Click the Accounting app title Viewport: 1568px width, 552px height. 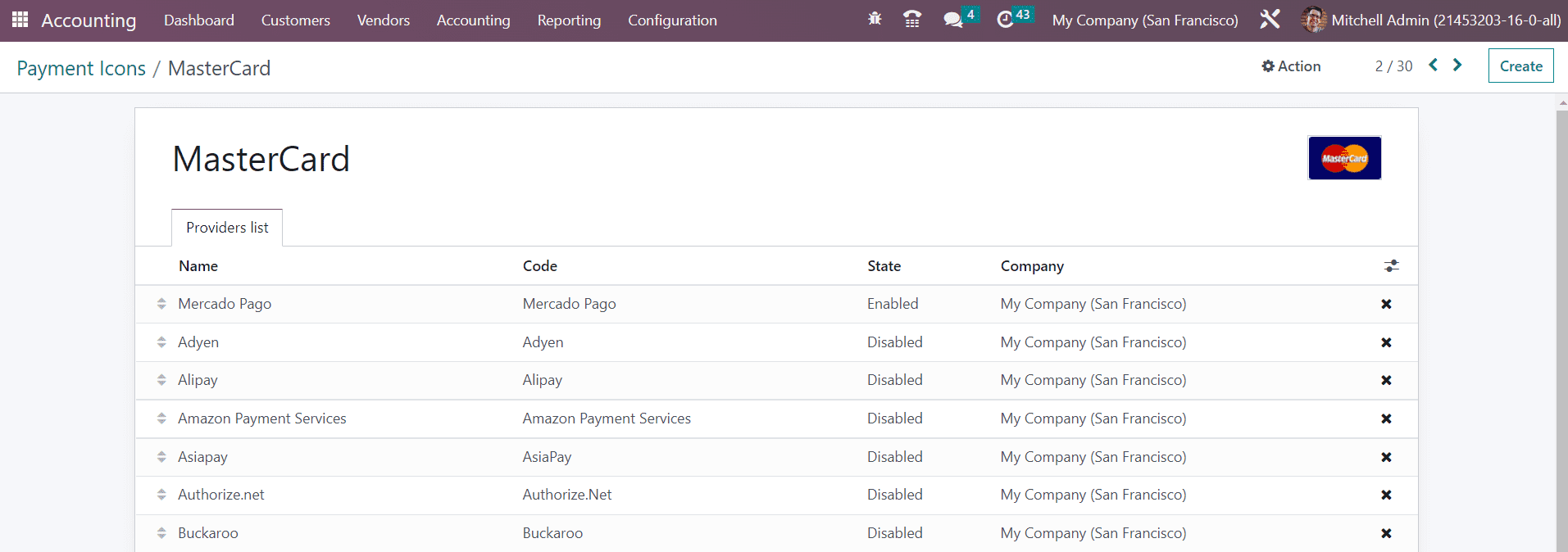pos(89,20)
